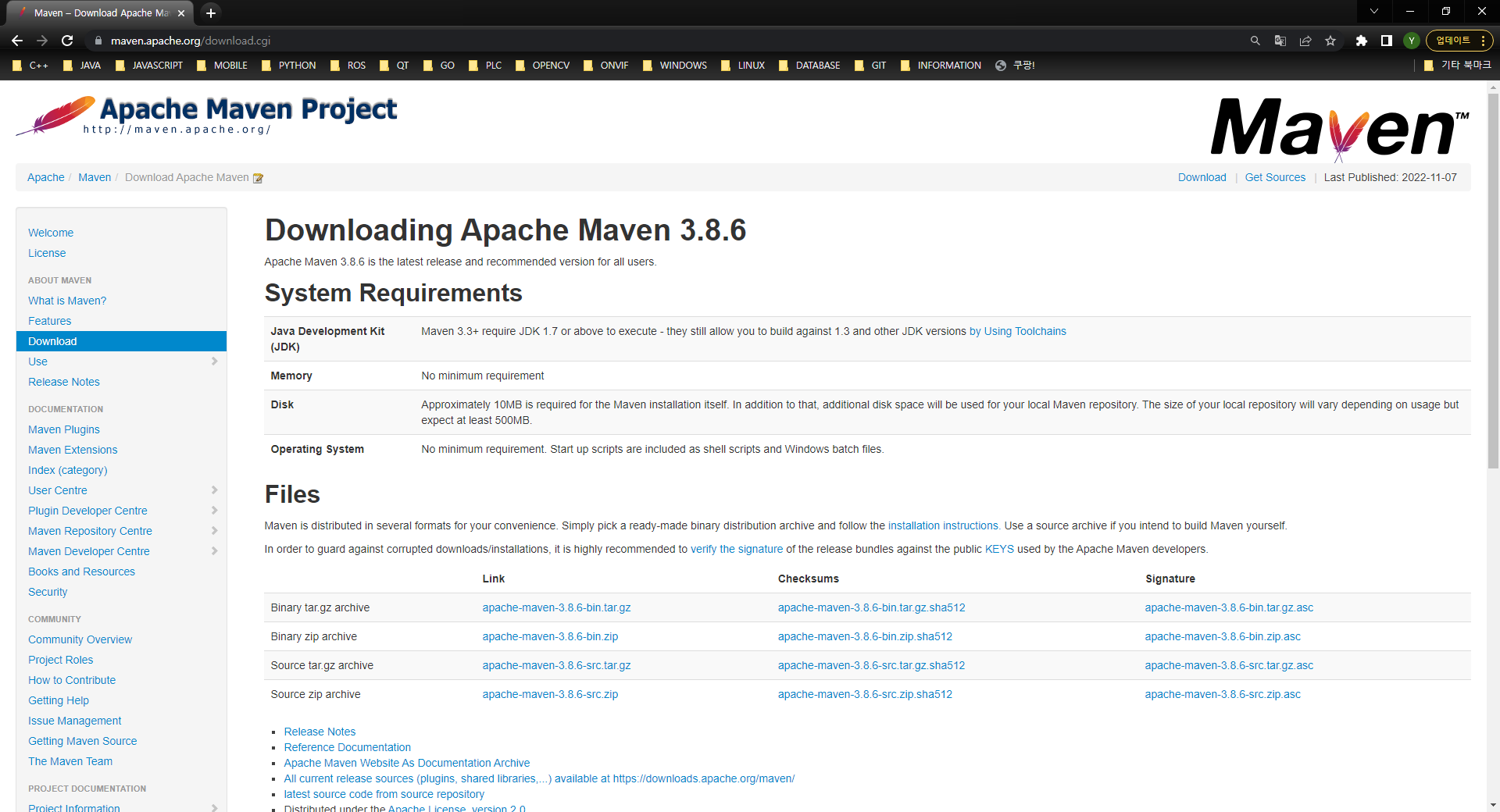Share this page via share icon
This screenshot has height=812, width=1500.
[x=1305, y=41]
